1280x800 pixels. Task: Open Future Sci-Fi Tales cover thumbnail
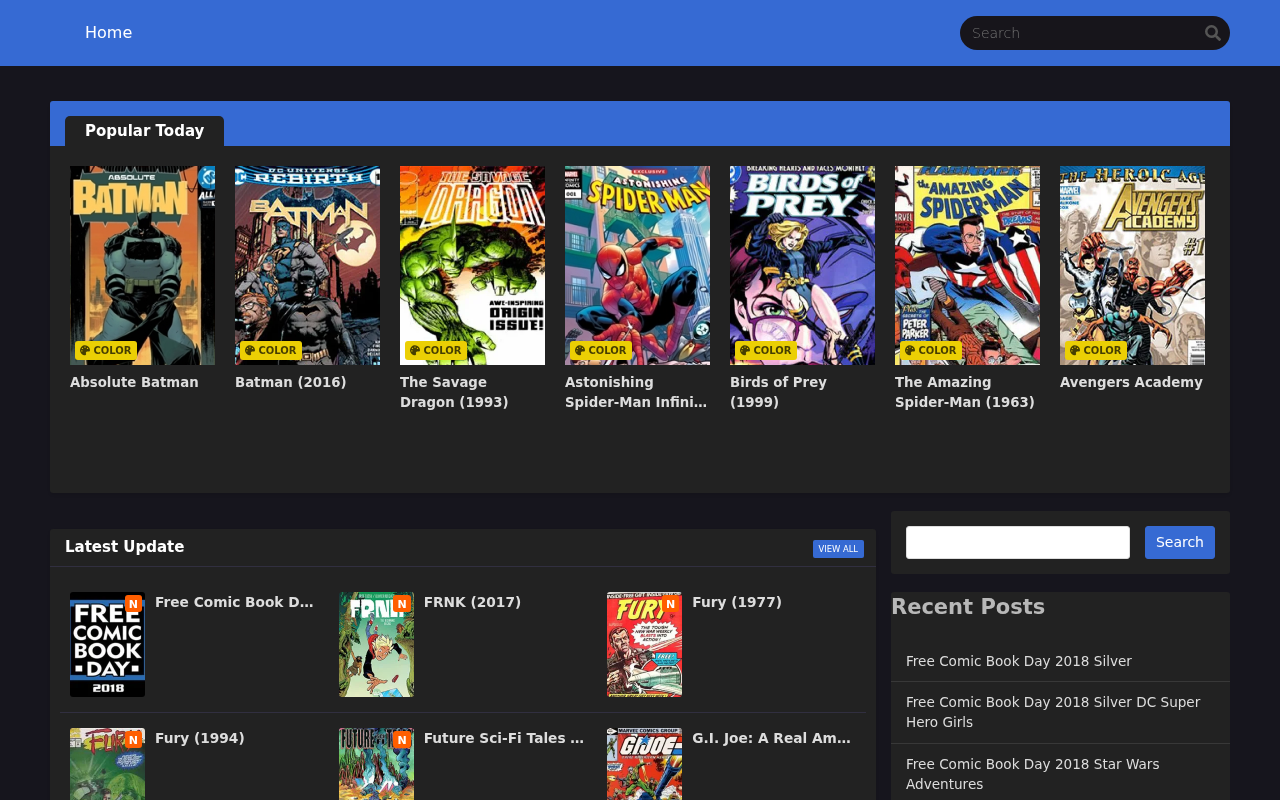(x=376, y=764)
